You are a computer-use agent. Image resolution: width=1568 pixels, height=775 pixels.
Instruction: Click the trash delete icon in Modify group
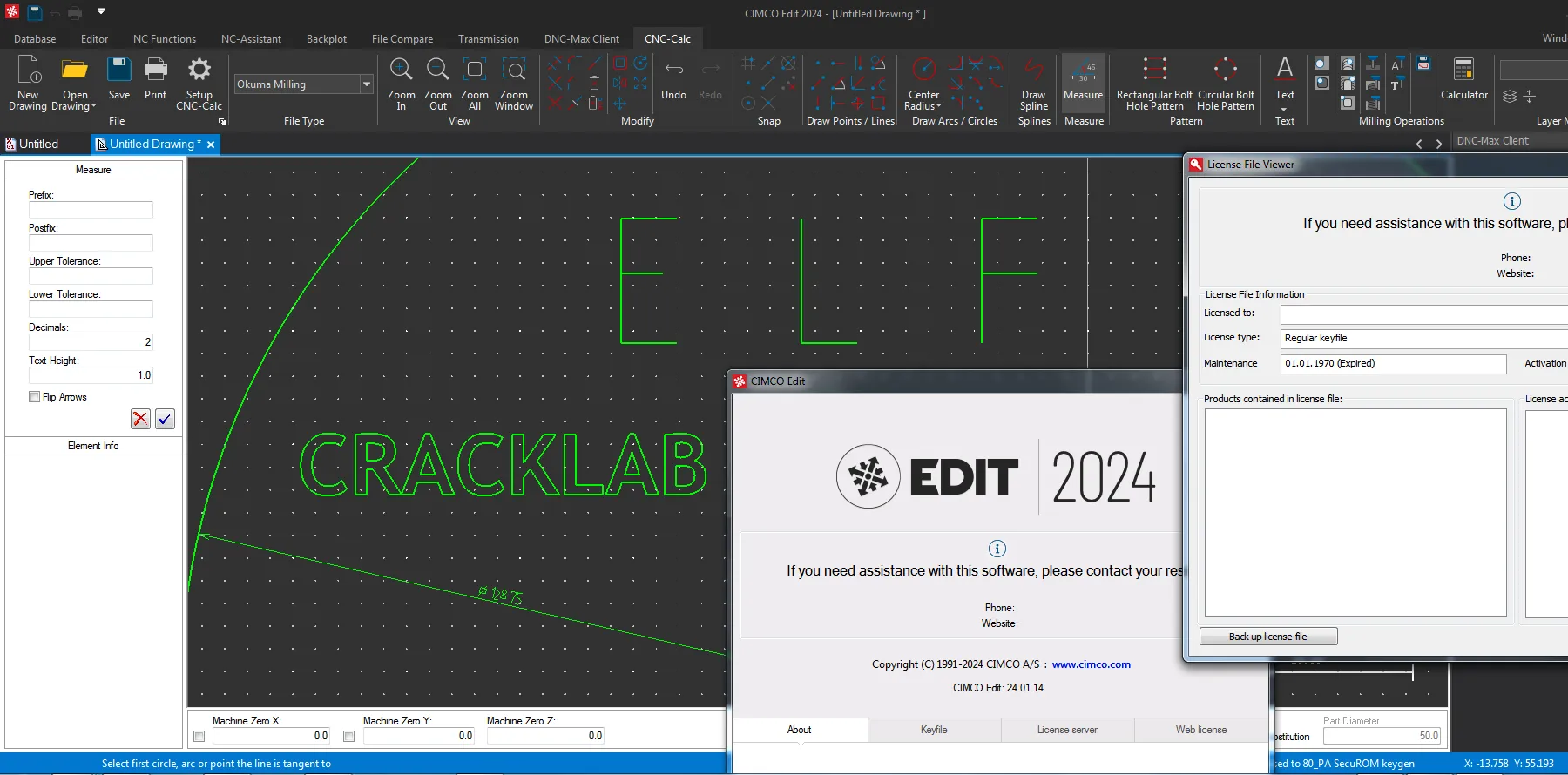595,83
